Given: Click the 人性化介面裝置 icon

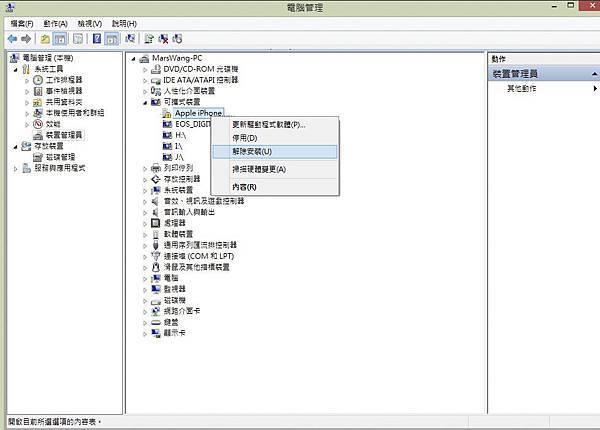Looking at the screenshot, I should pos(155,91).
